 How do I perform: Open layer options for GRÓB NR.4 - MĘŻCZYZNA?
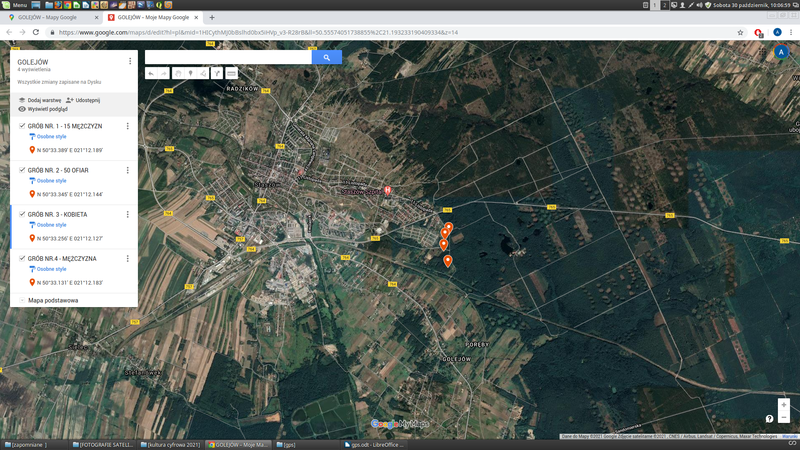(128, 258)
